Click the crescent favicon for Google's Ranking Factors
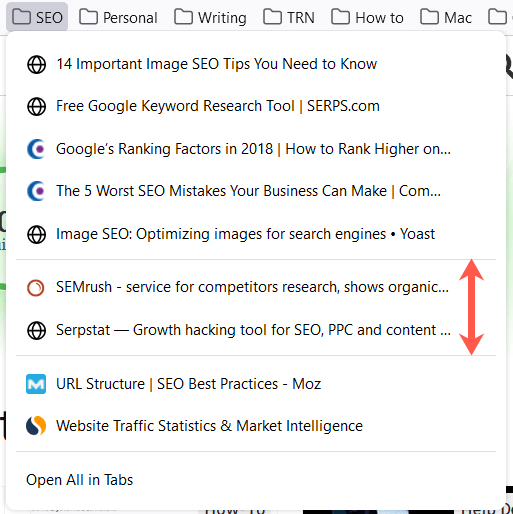Image resolution: width=513 pixels, height=514 pixels. [36, 149]
